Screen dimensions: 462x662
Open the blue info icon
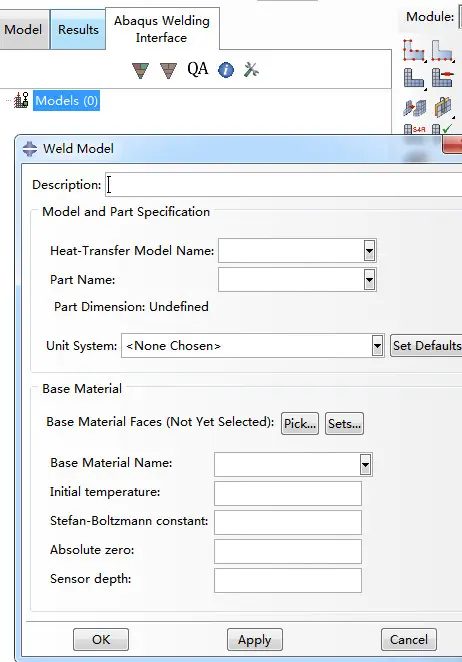coord(226,70)
